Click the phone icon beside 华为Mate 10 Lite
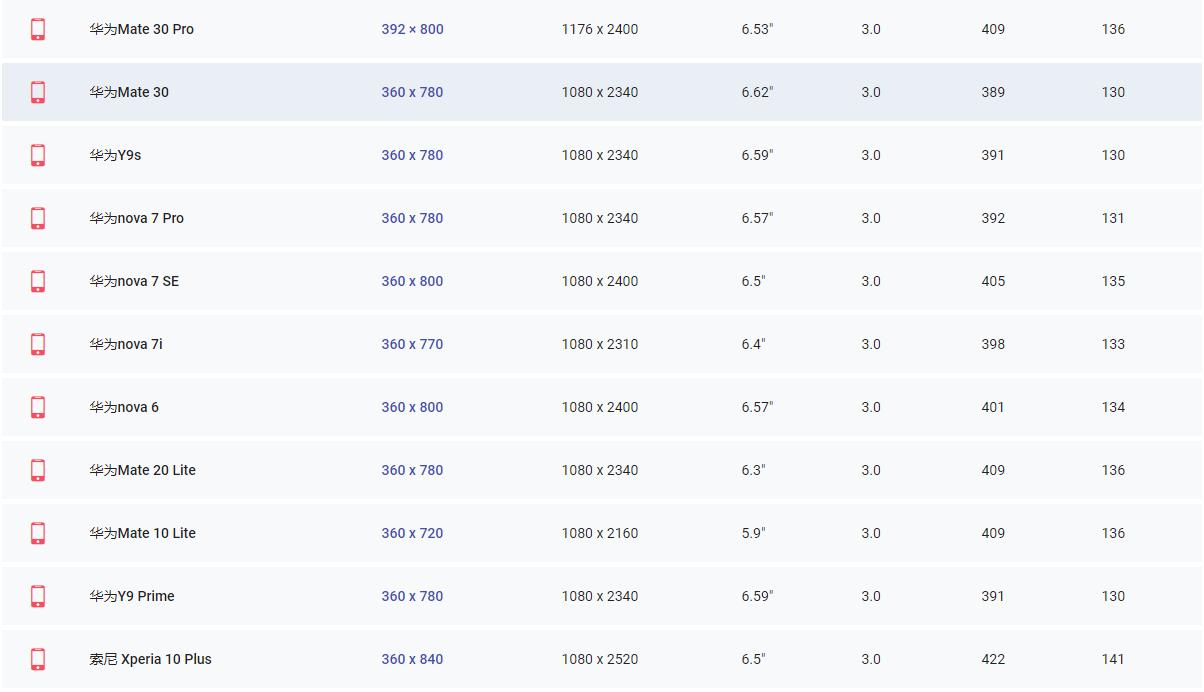Viewport: 1204px width, 692px height. click(x=38, y=533)
